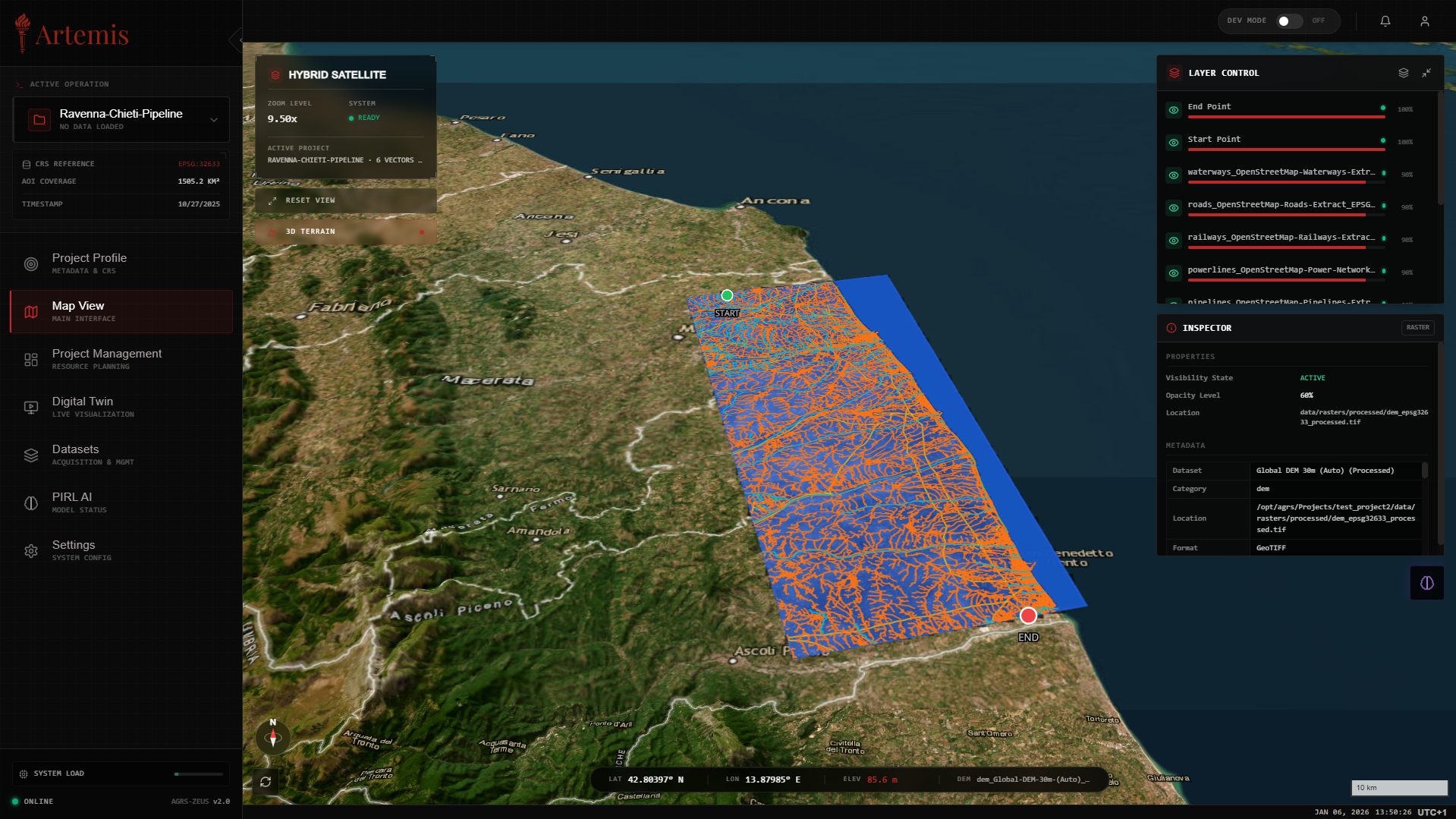Click the layer swipe comparison icon on map edge
Image resolution: width=1456 pixels, height=819 pixels.
point(1426,583)
